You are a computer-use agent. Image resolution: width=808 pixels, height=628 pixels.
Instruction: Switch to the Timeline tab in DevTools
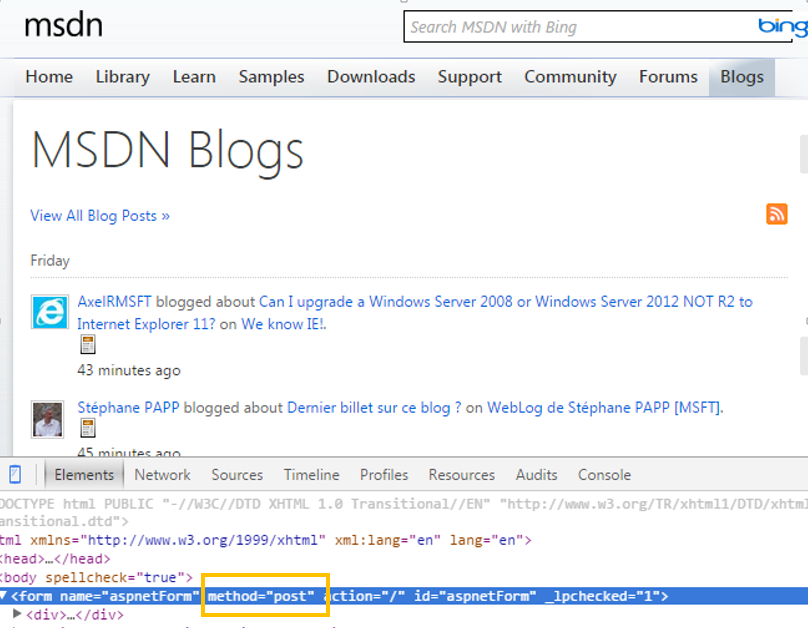coord(311,474)
